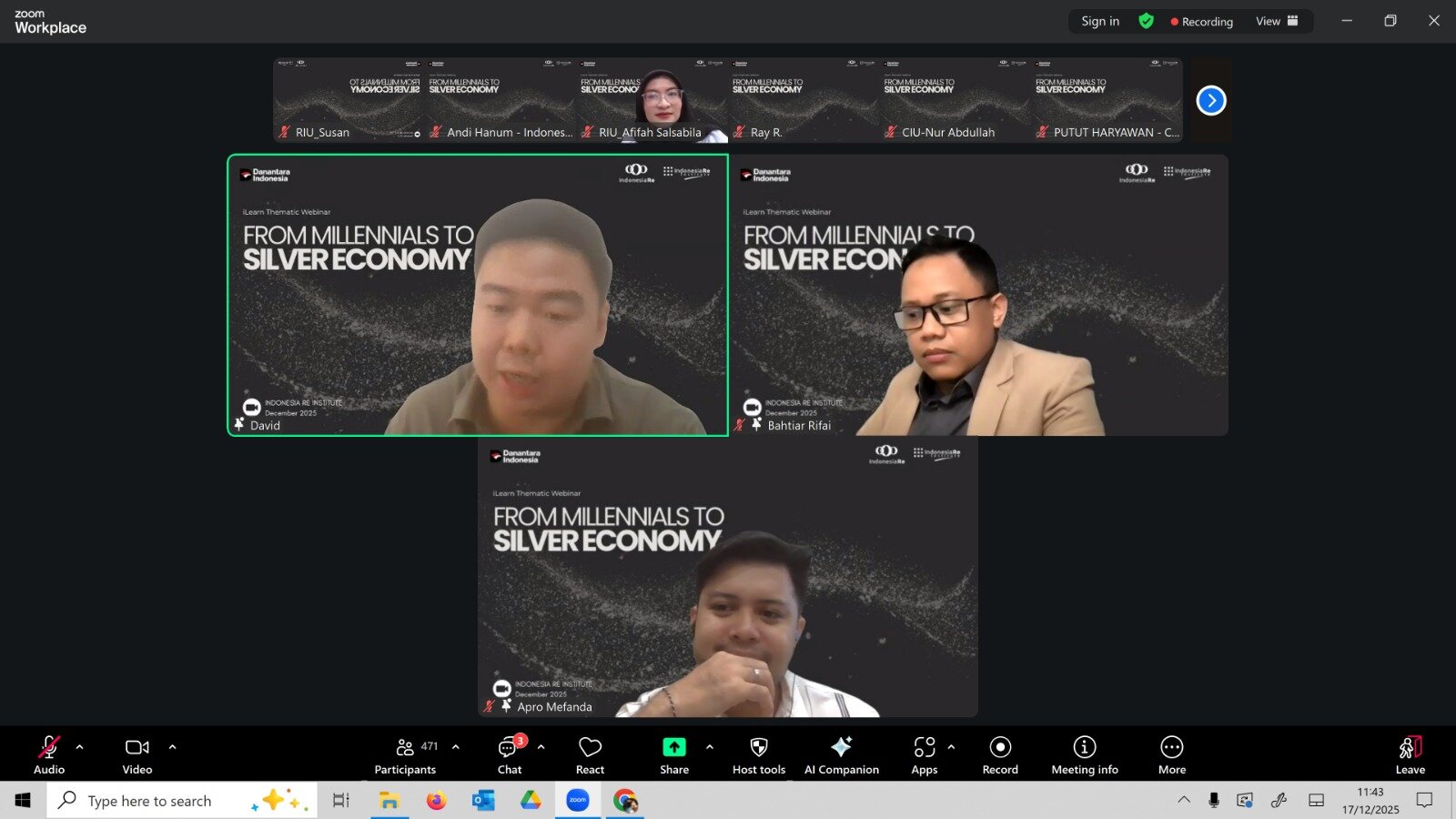The image size is (1456, 819).
Task: Toggle the Video camera
Action: [x=137, y=755]
